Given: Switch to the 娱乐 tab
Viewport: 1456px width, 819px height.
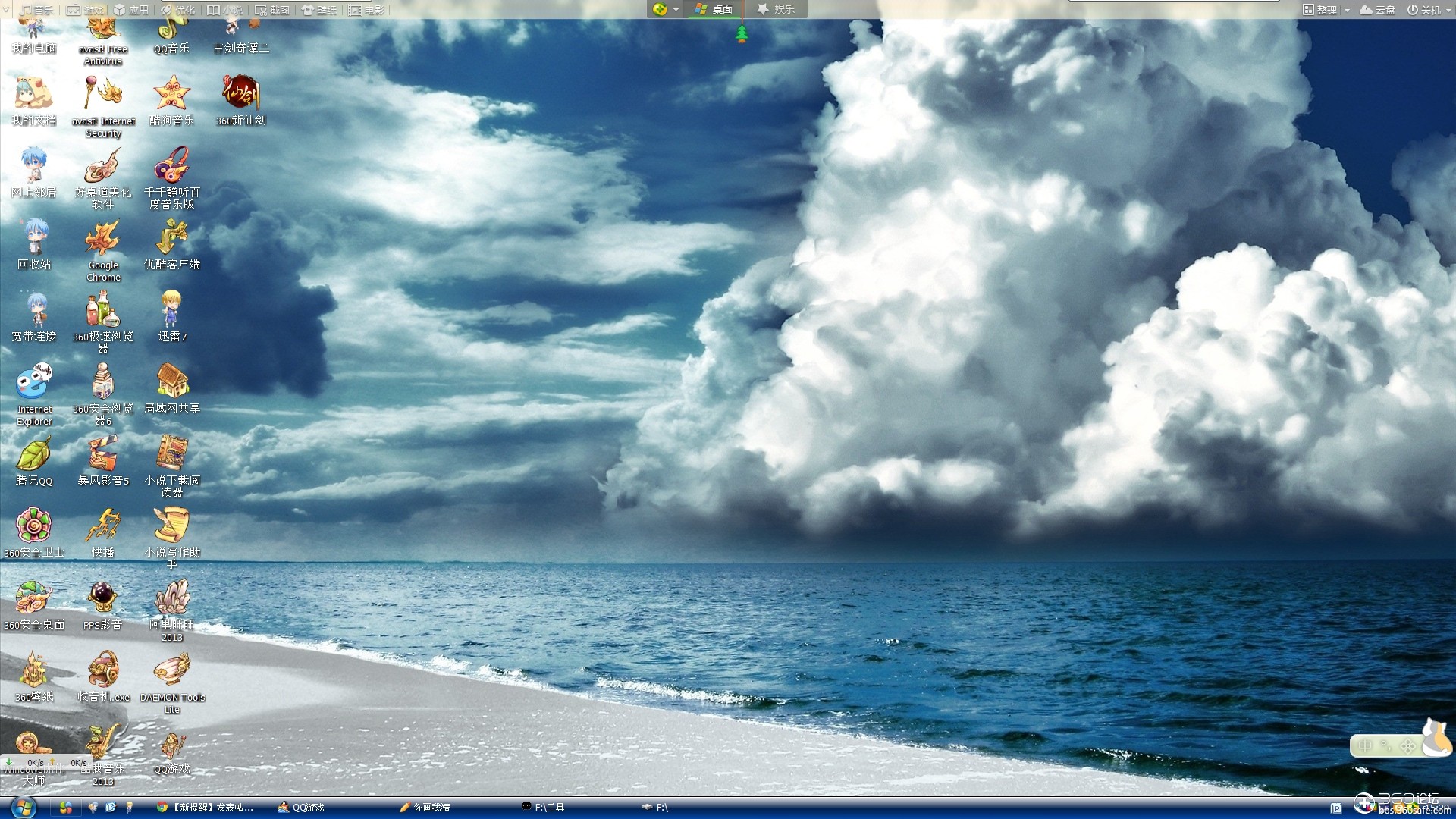Looking at the screenshot, I should [776, 9].
